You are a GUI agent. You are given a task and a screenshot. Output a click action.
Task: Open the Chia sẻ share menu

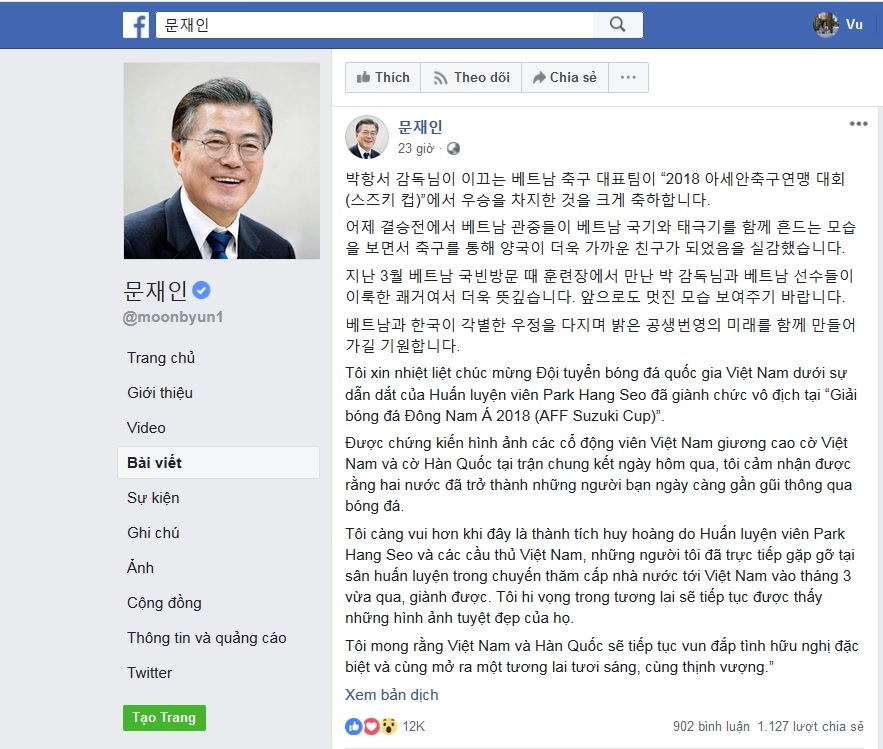(x=565, y=78)
